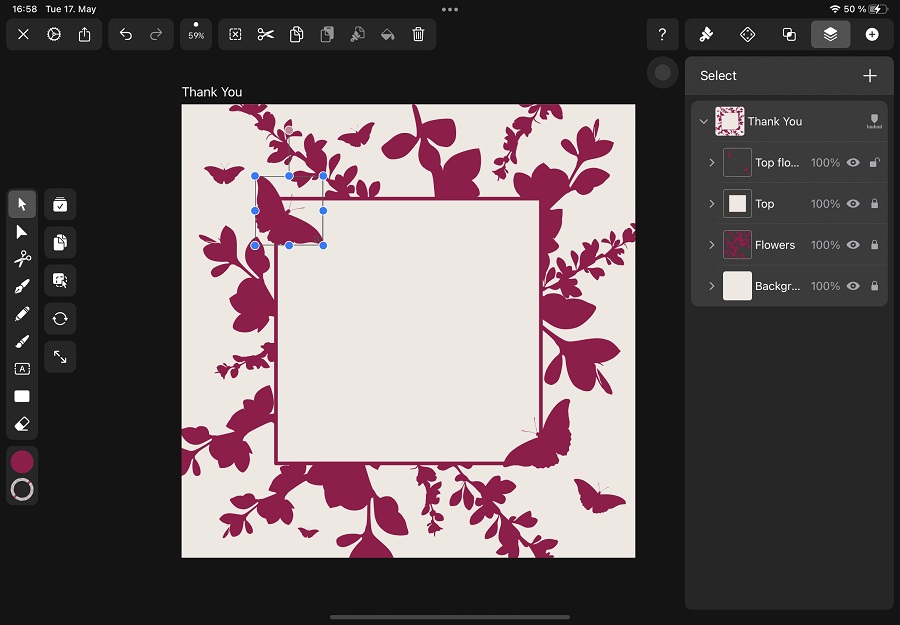Screen dimensions: 900x625
Task: Select the Scissors tool in left toolbar
Action: point(22,259)
